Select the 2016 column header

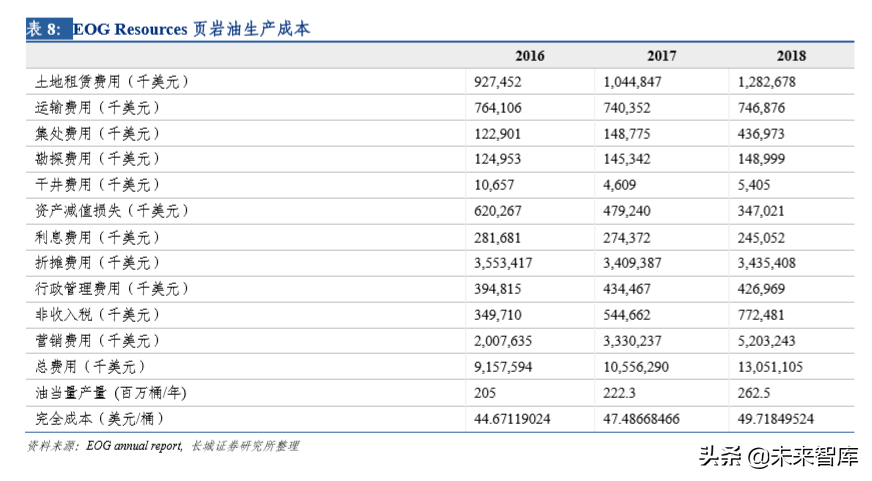(529, 56)
